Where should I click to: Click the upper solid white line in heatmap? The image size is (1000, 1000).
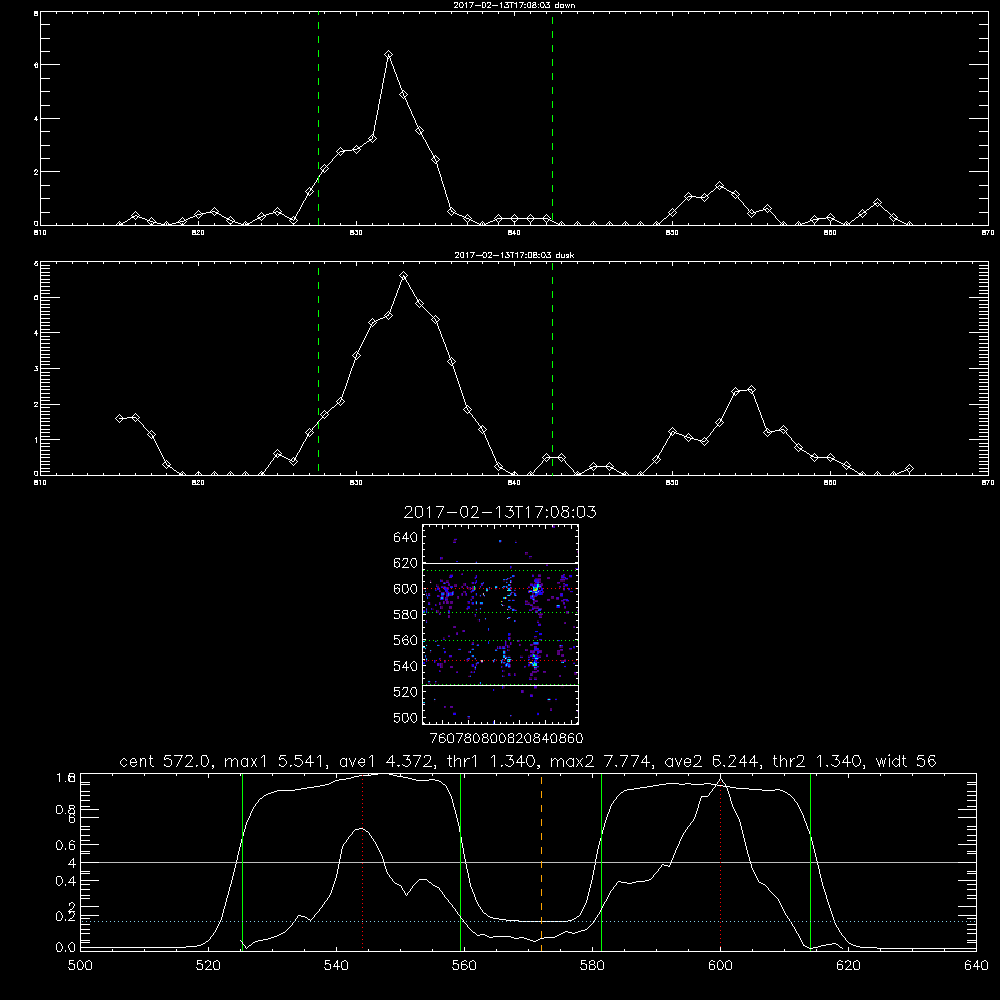pos(500,563)
